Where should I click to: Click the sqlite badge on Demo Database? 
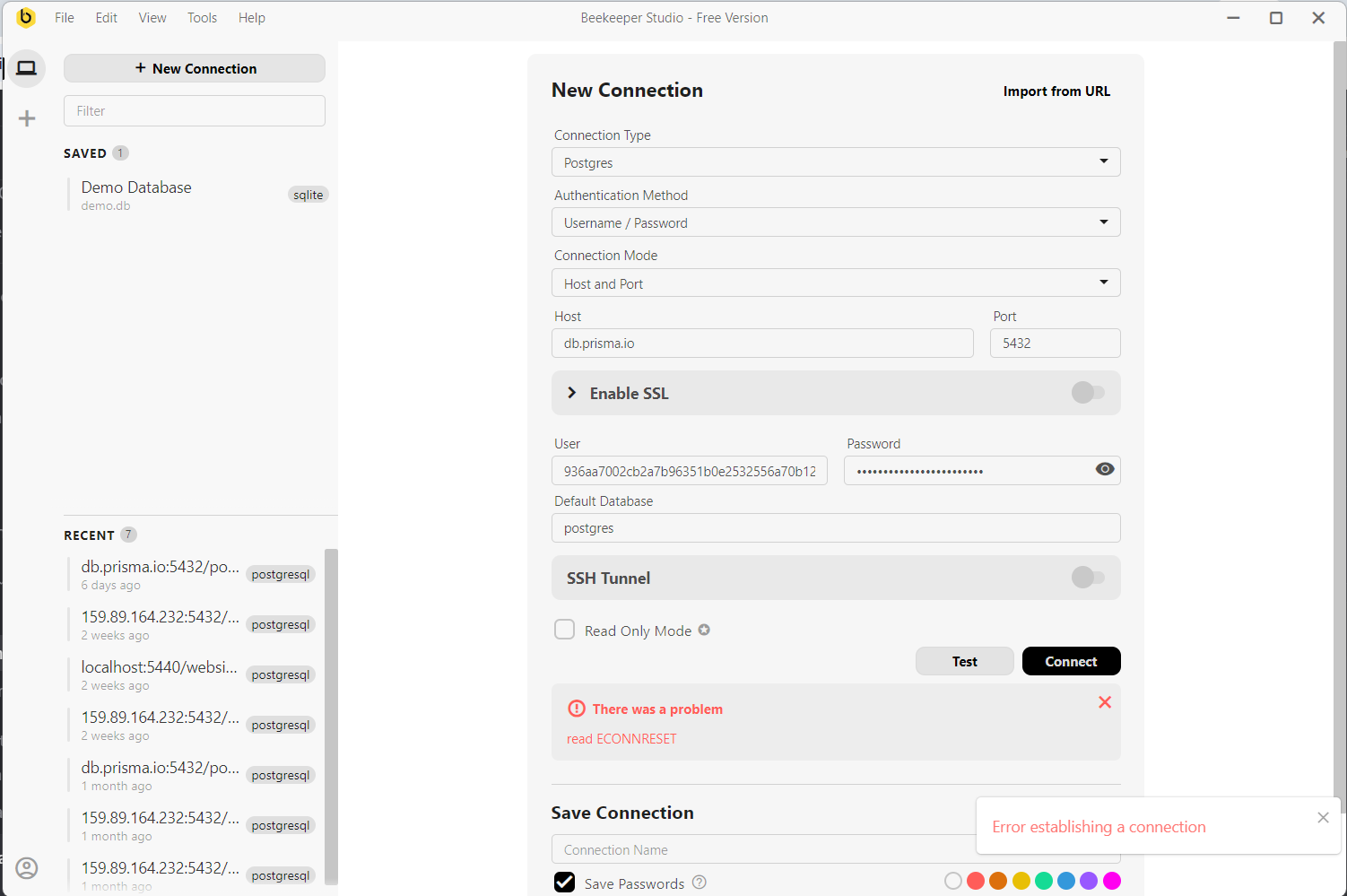[x=308, y=195]
